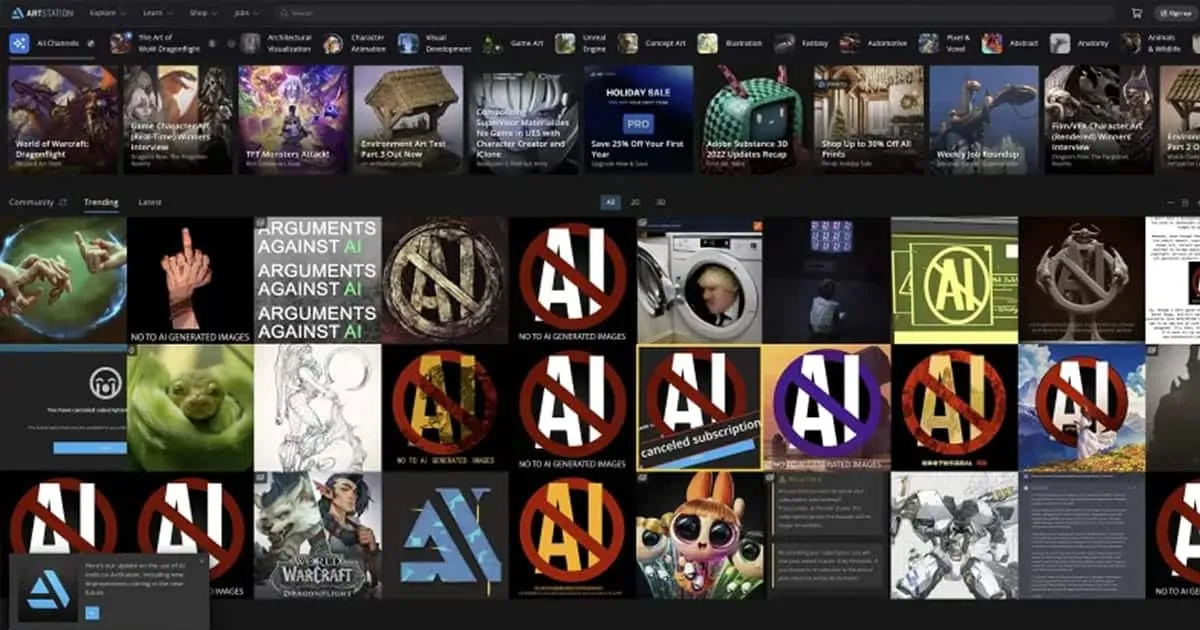The image size is (1200, 630).
Task: Open the Automotive channel
Action: point(873,43)
